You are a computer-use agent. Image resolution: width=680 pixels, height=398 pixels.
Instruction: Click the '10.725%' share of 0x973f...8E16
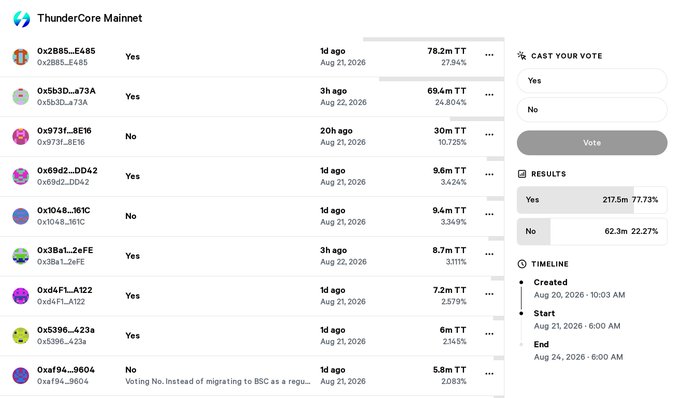tap(452, 143)
